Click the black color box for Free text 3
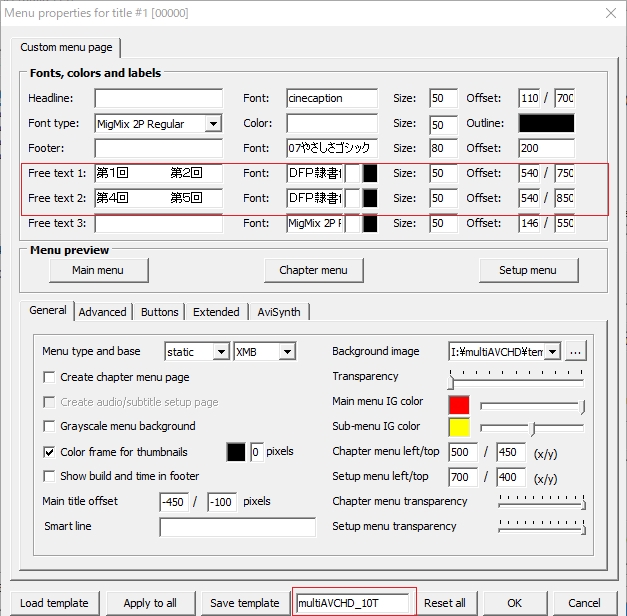Image resolution: width=627 pixels, height=616 pixels. [370, 223]
